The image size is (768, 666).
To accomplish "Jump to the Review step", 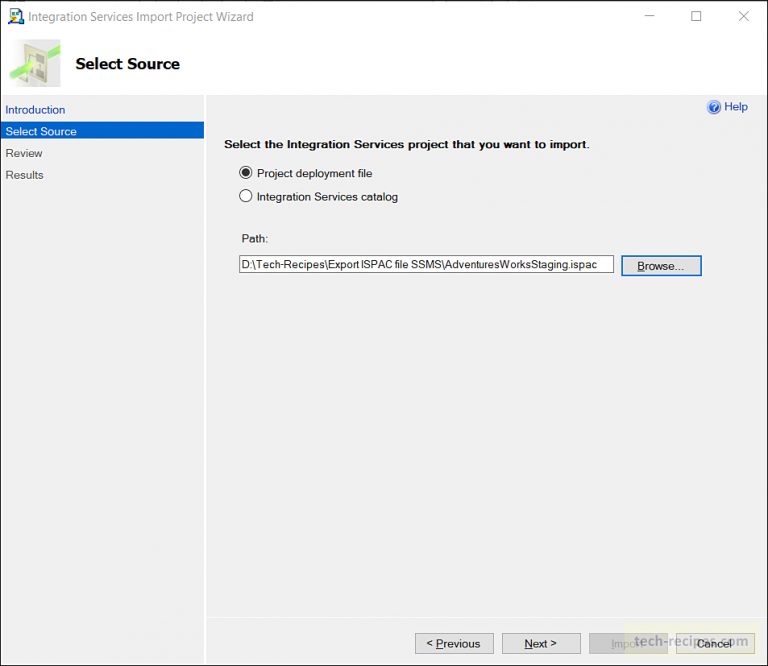I will (24, 153).
